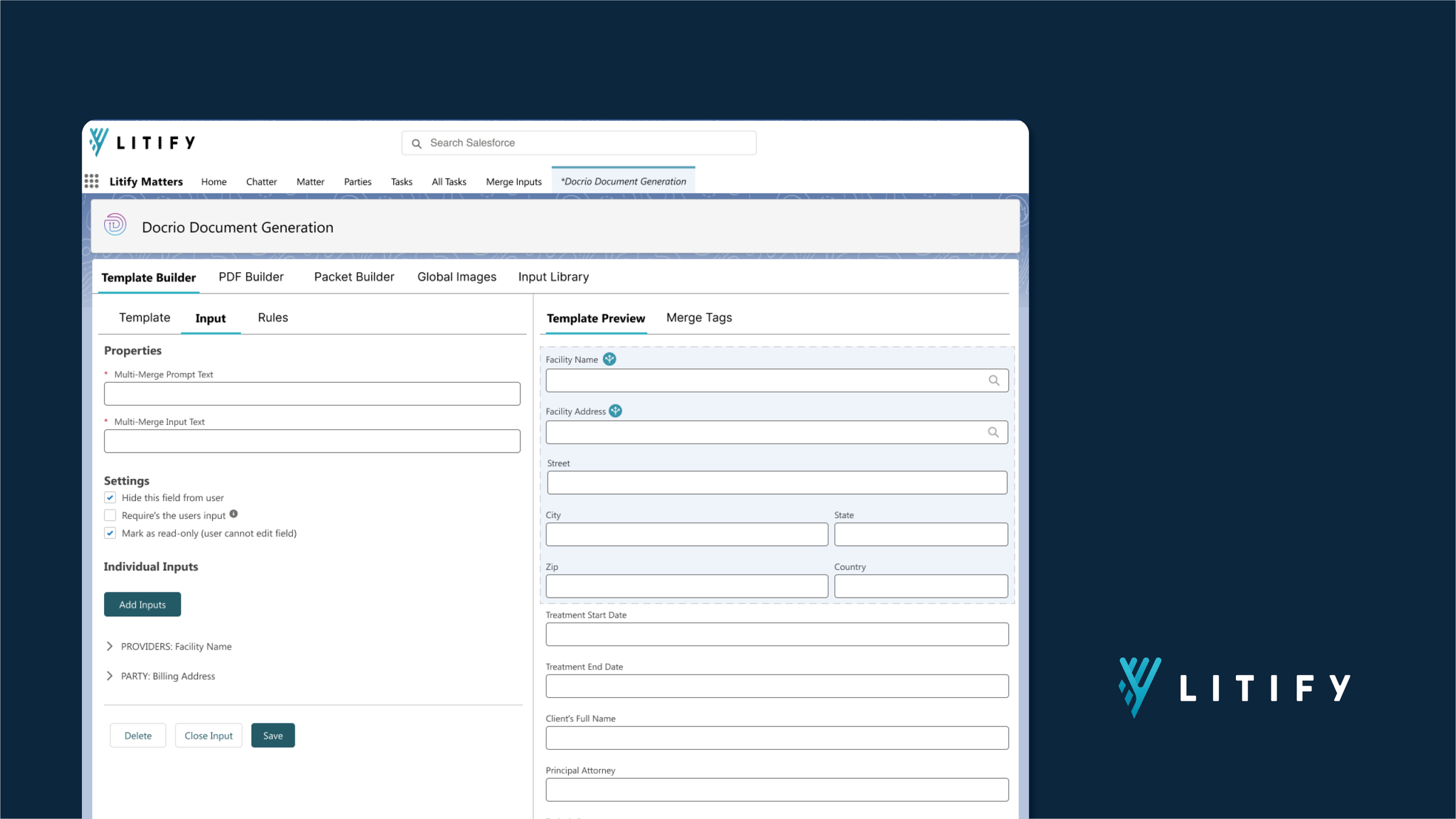1456x819 pixels.
Task: Enable Require's the users input checkbox
Action: tap(110, 516)
